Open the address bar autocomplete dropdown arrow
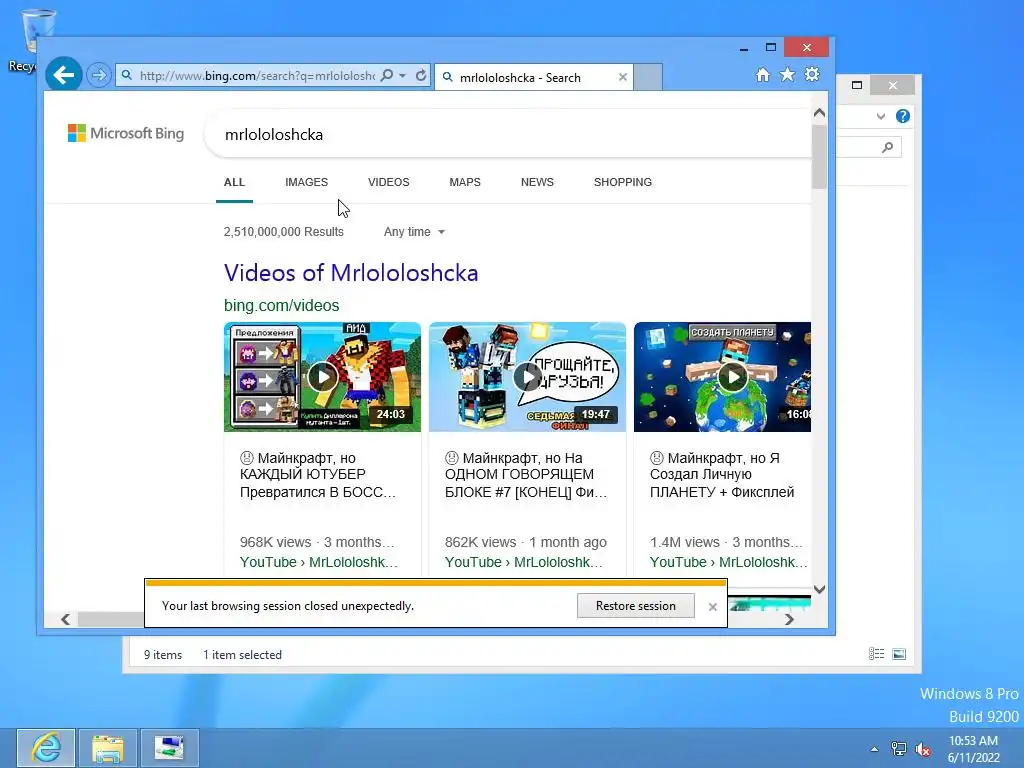 click(403, 76)
